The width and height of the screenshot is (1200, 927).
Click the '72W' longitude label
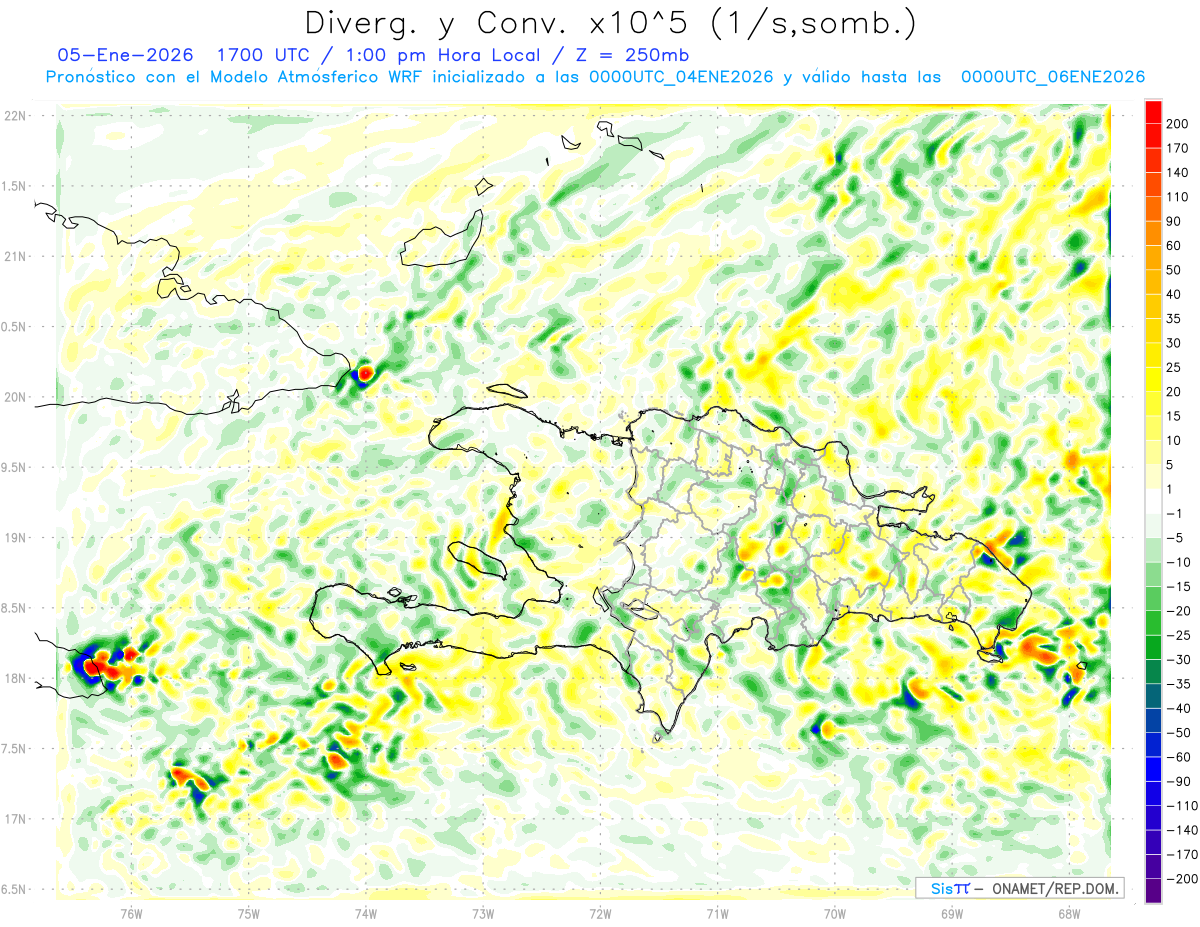pyautogui.click(x=600, y=912)
